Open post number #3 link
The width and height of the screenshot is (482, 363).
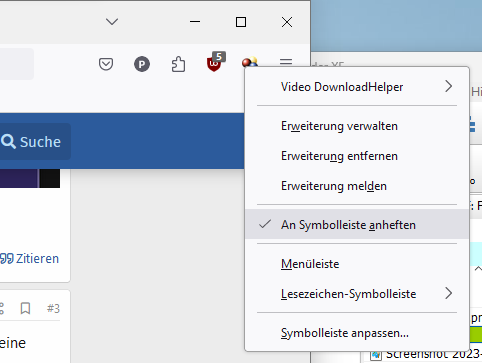point(53,308)
